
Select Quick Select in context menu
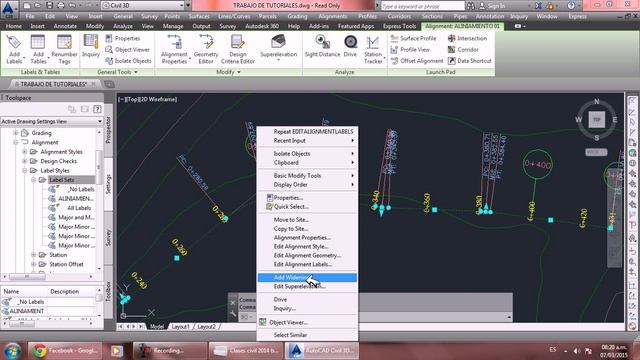pyautogui.click(x=307, y=207)
